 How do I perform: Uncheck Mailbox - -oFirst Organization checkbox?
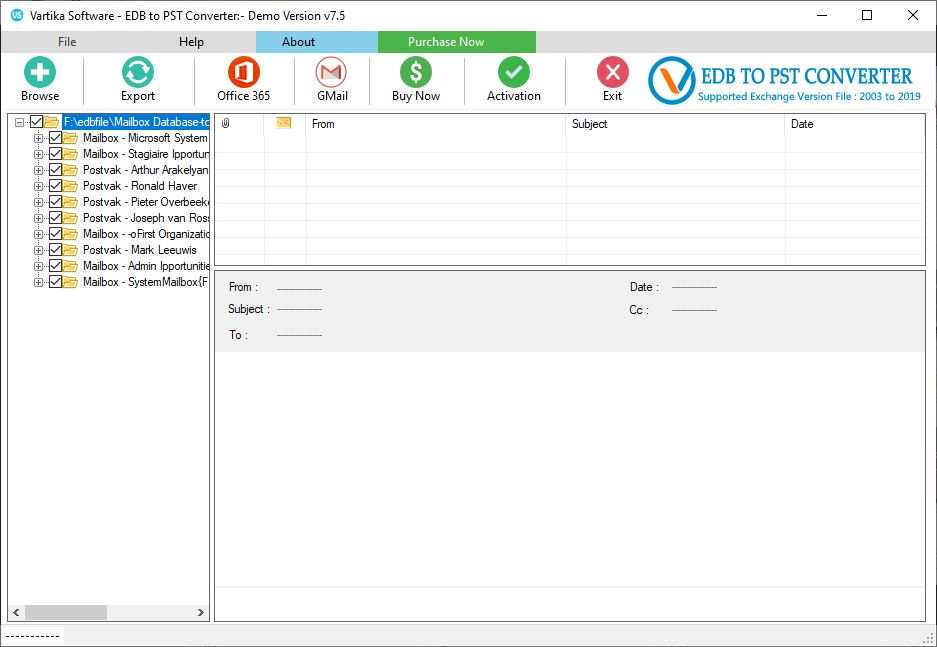click(56, 234)
